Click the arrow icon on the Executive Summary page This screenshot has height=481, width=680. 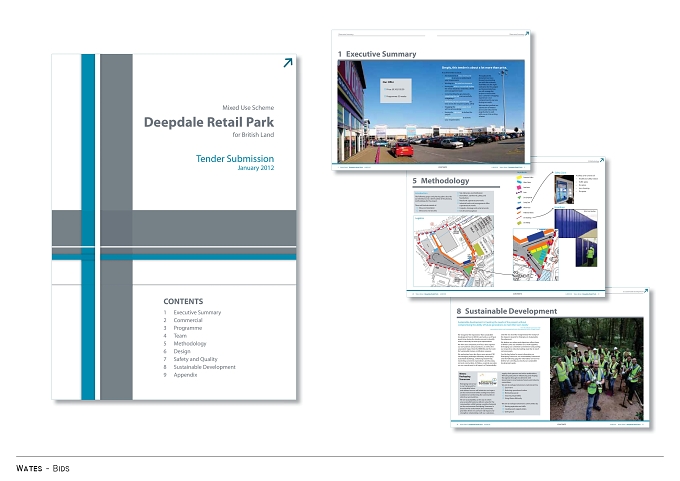coord(527,33)
